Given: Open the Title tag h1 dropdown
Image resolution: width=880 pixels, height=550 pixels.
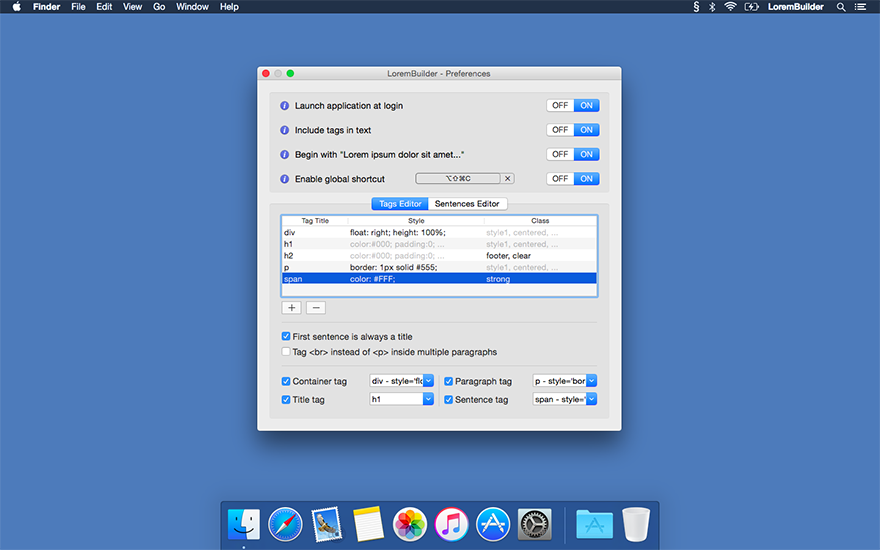Looking at the screenshot, I should tap(428, 399).
